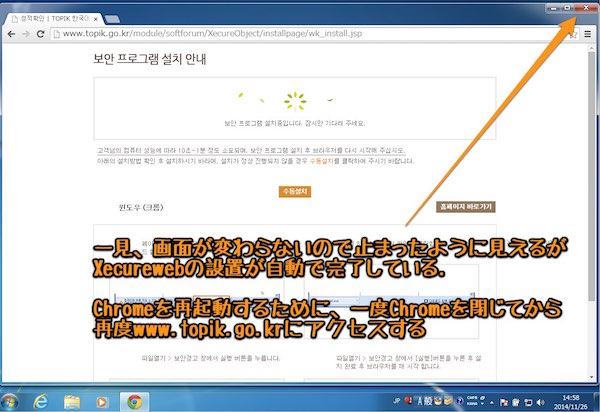Viewport: 600px width, 412px height.
Task: Click the IME toolbox icon in language bar
Action: point(448,401)
